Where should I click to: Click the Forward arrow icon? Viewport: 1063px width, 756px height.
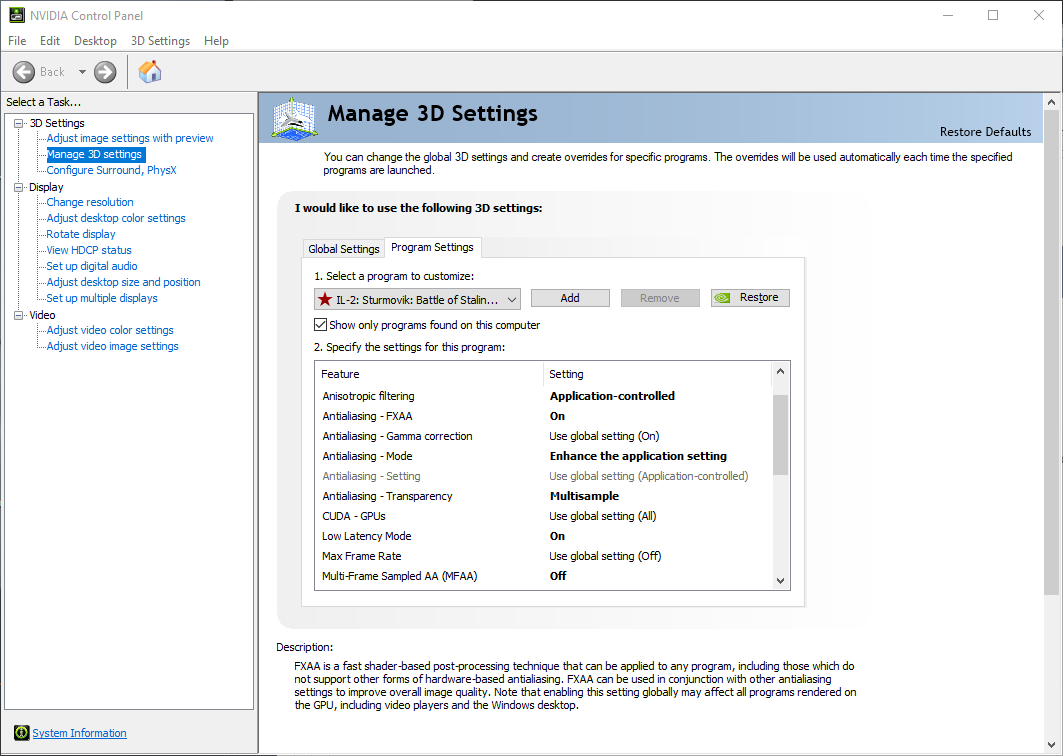[105, 72]
